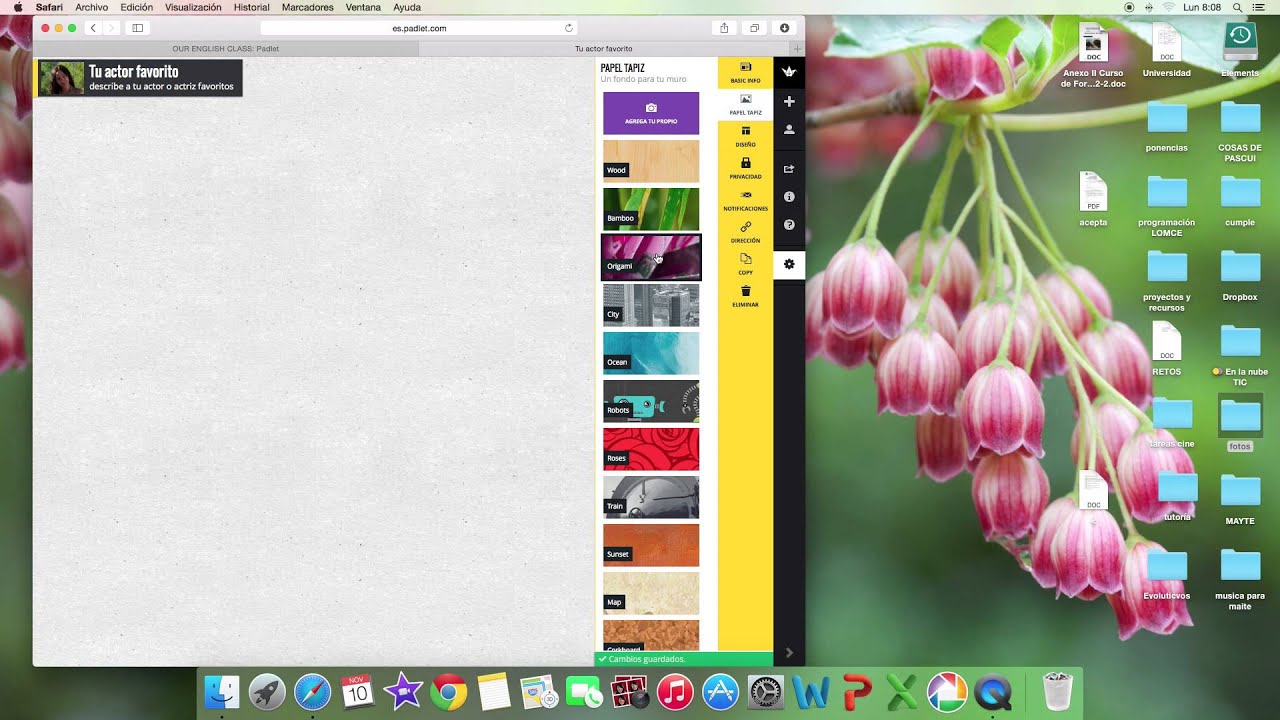Click the help question mark icon
This screenshot has width=1280, height=720.
pyautogui.click(x=789, y=225)
